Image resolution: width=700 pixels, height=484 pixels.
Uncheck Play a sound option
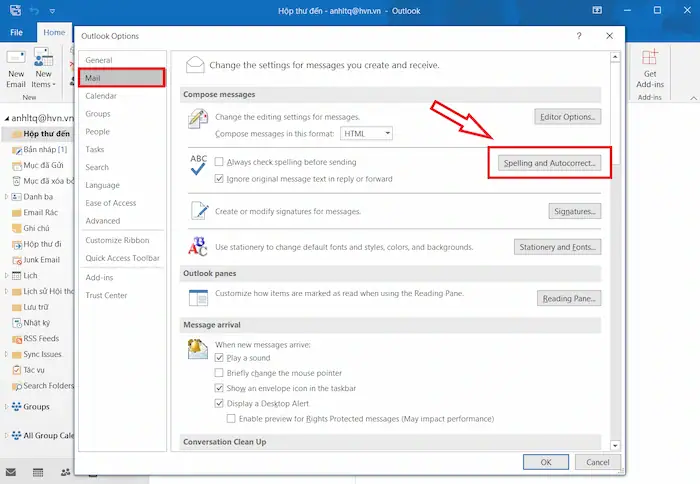tap(219, 358)
